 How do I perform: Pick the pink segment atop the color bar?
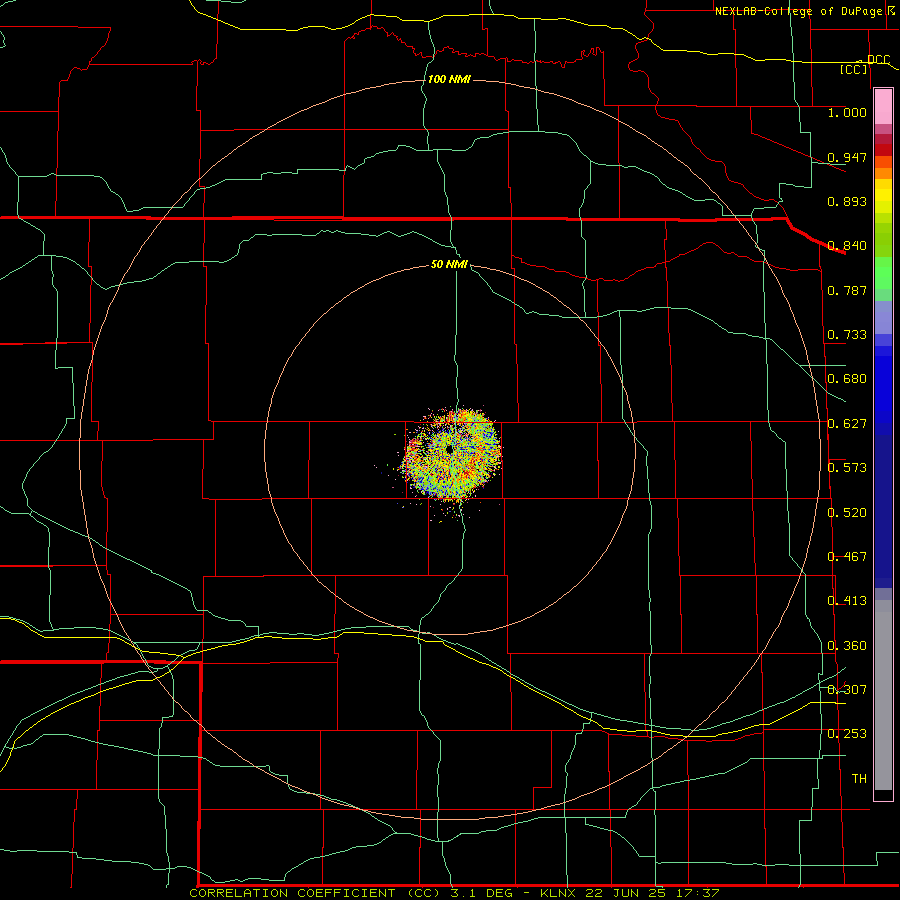[x=883, y=107]
